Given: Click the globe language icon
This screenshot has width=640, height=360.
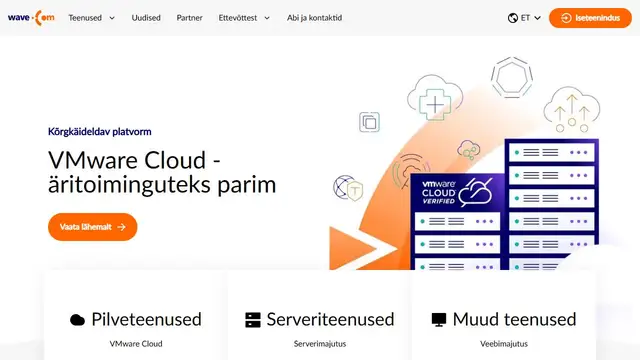Looking at the screenshot, I should click(x=513, y=18).
